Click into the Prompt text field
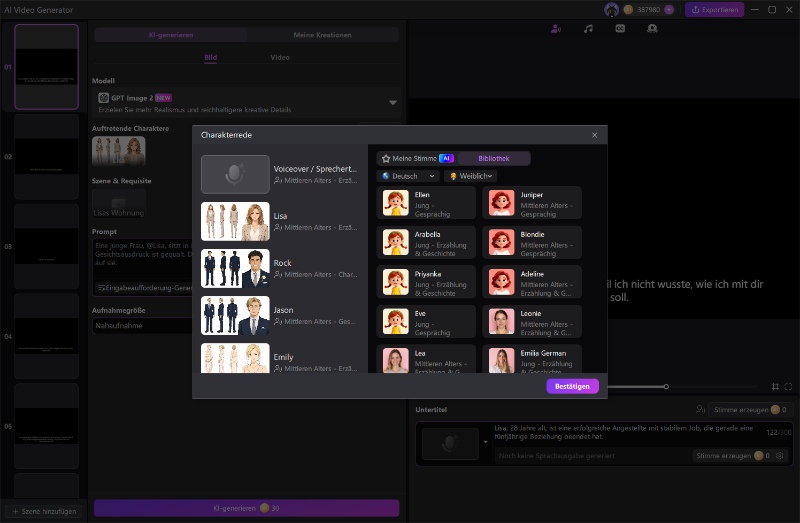 click(143, 260)
